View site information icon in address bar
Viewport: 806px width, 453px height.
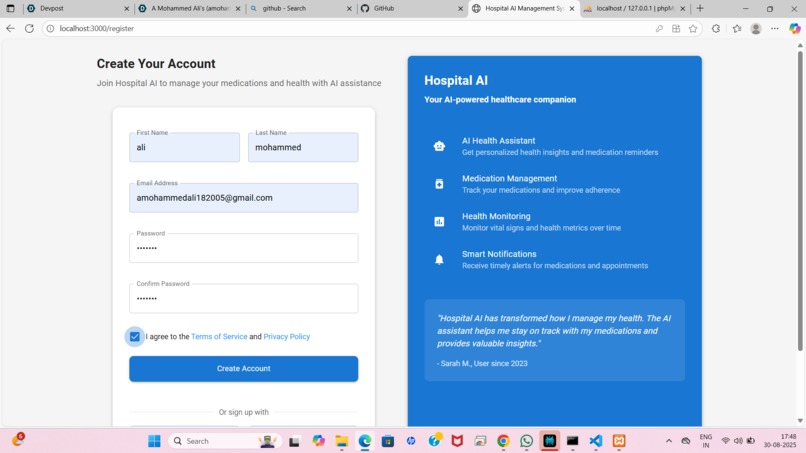[x=50, y=29]
